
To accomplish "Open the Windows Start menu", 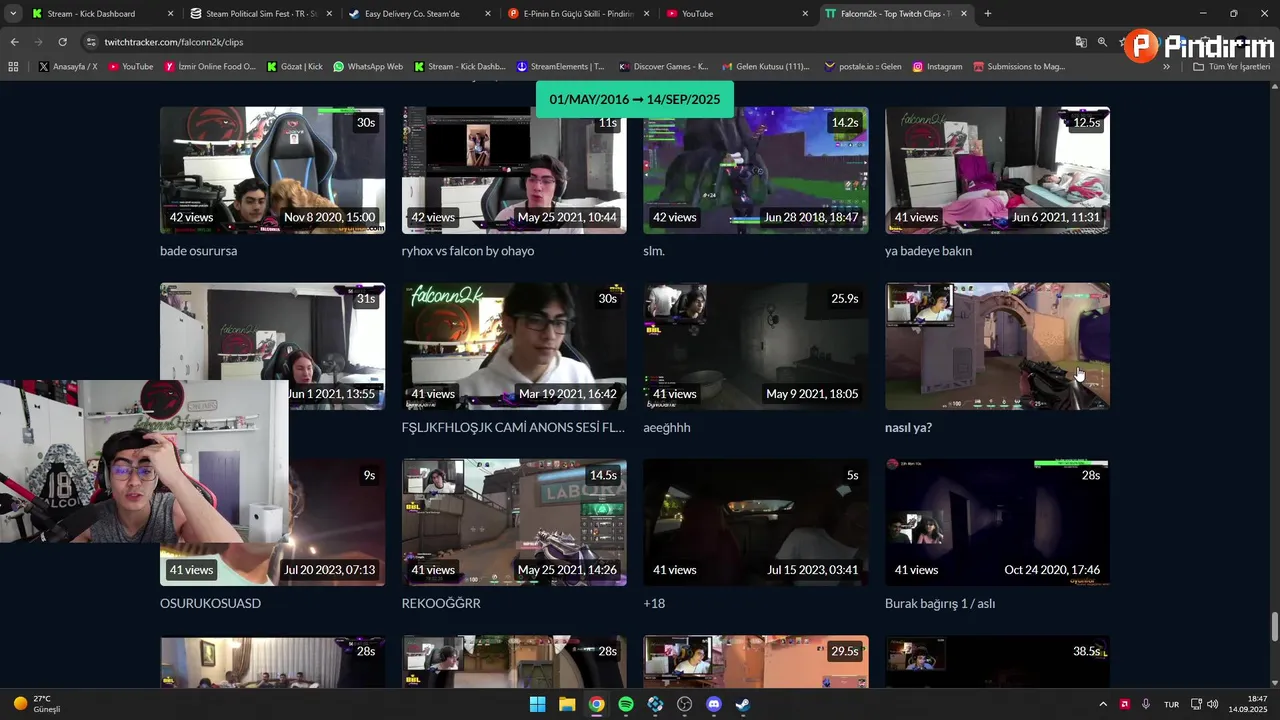I will coord(537,704).
